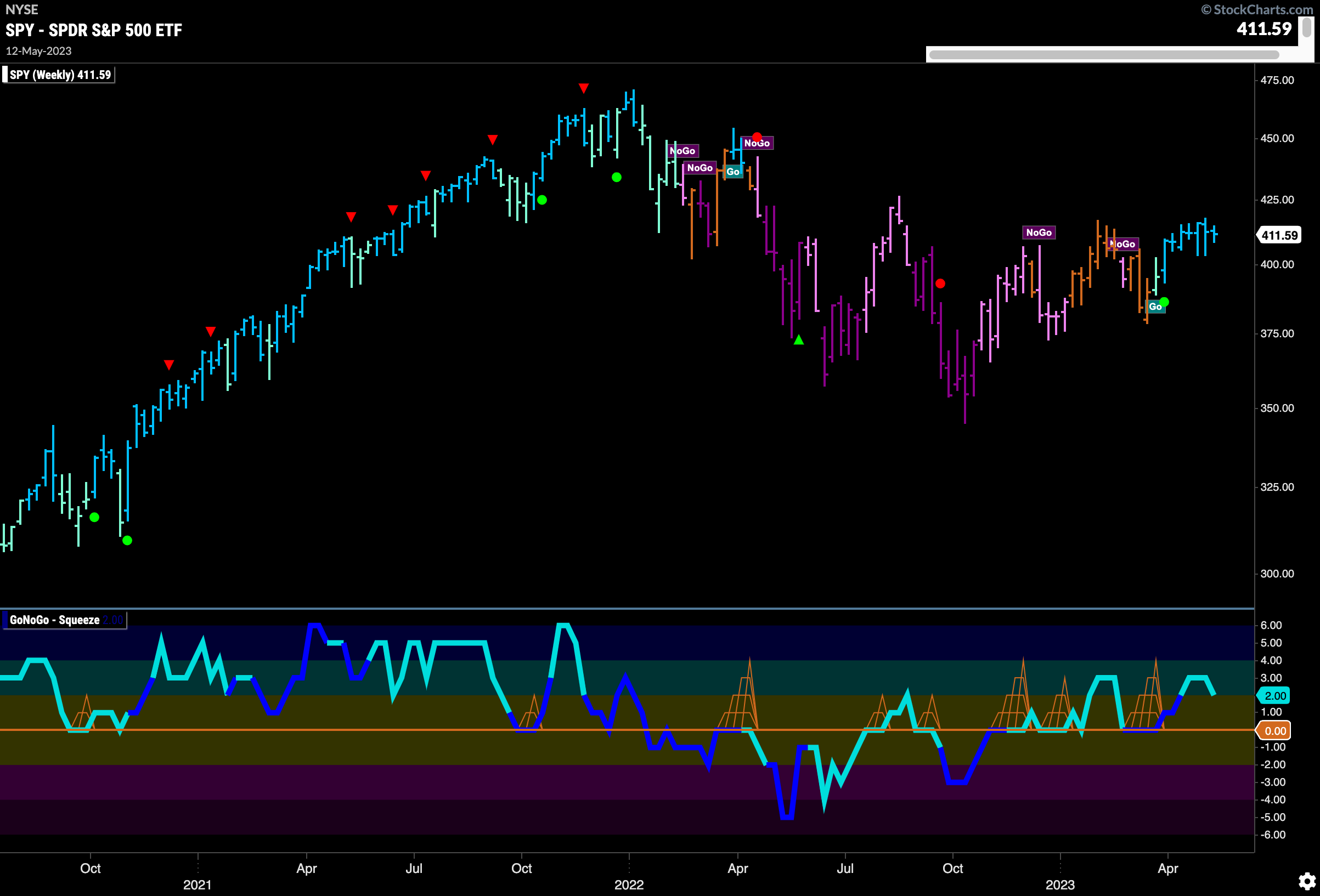Click the green dot marker near October 2021
This screenshot has width=1320, height=896.
click(542, 200)
